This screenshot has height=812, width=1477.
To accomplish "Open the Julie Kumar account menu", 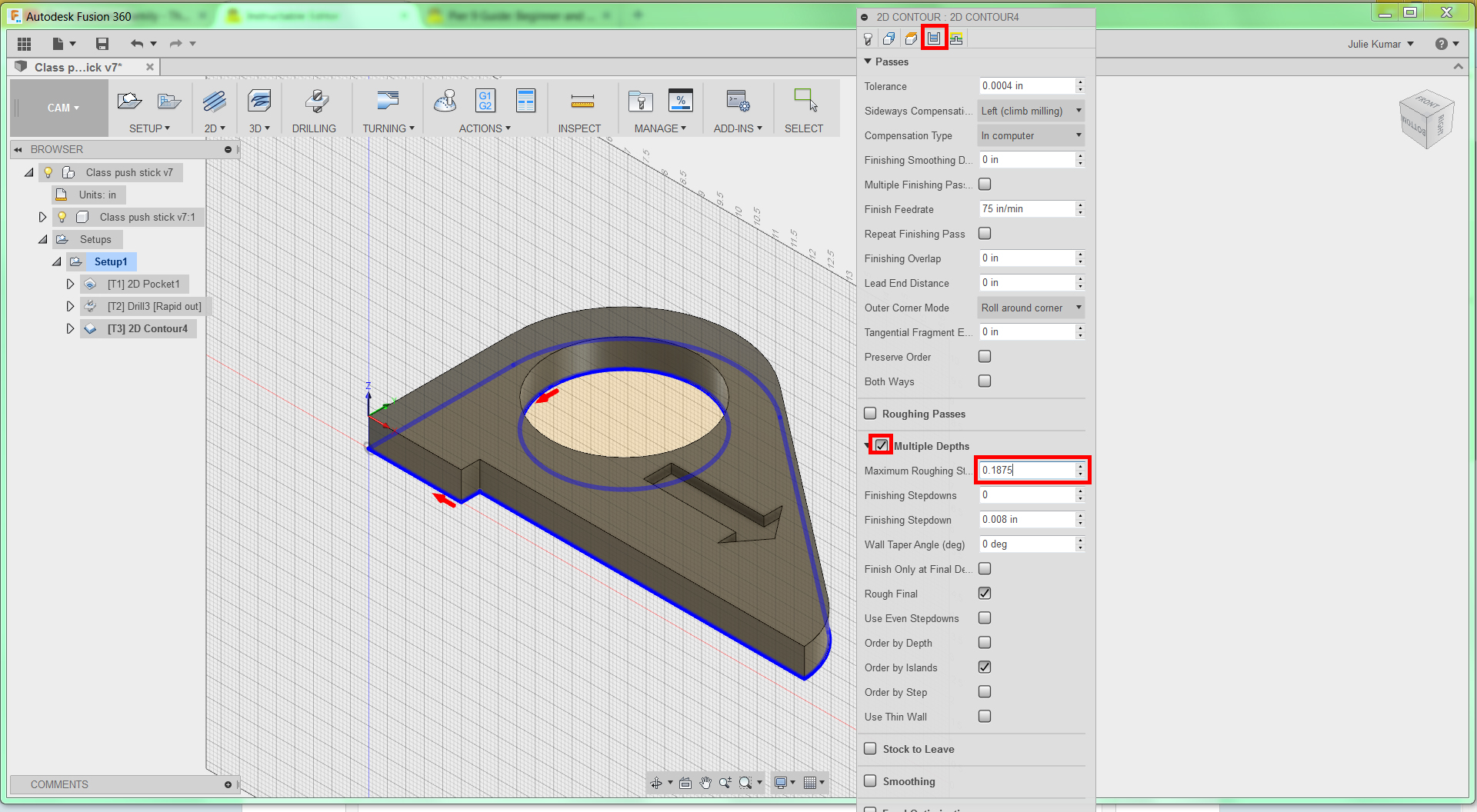I will click(1381, 44).
